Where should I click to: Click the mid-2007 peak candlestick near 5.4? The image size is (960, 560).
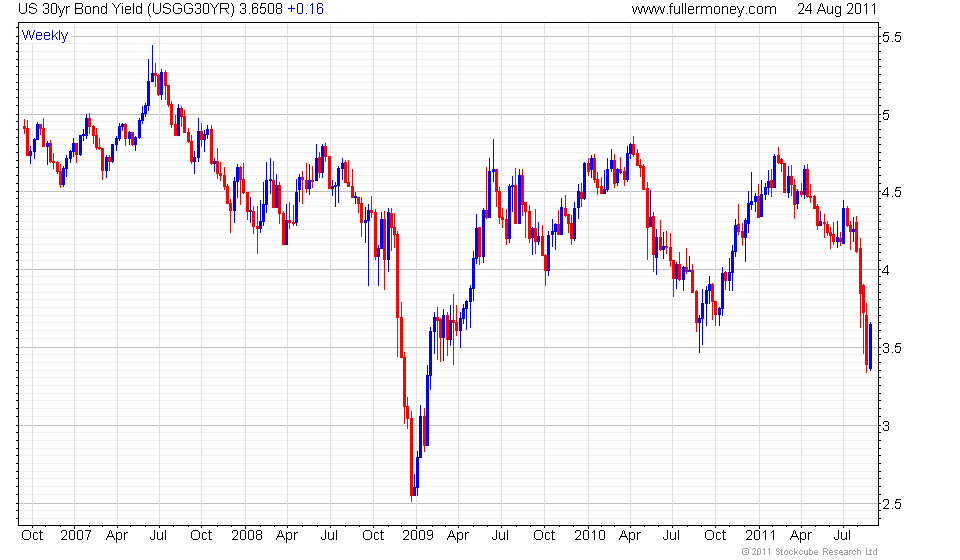coord(152,63)
